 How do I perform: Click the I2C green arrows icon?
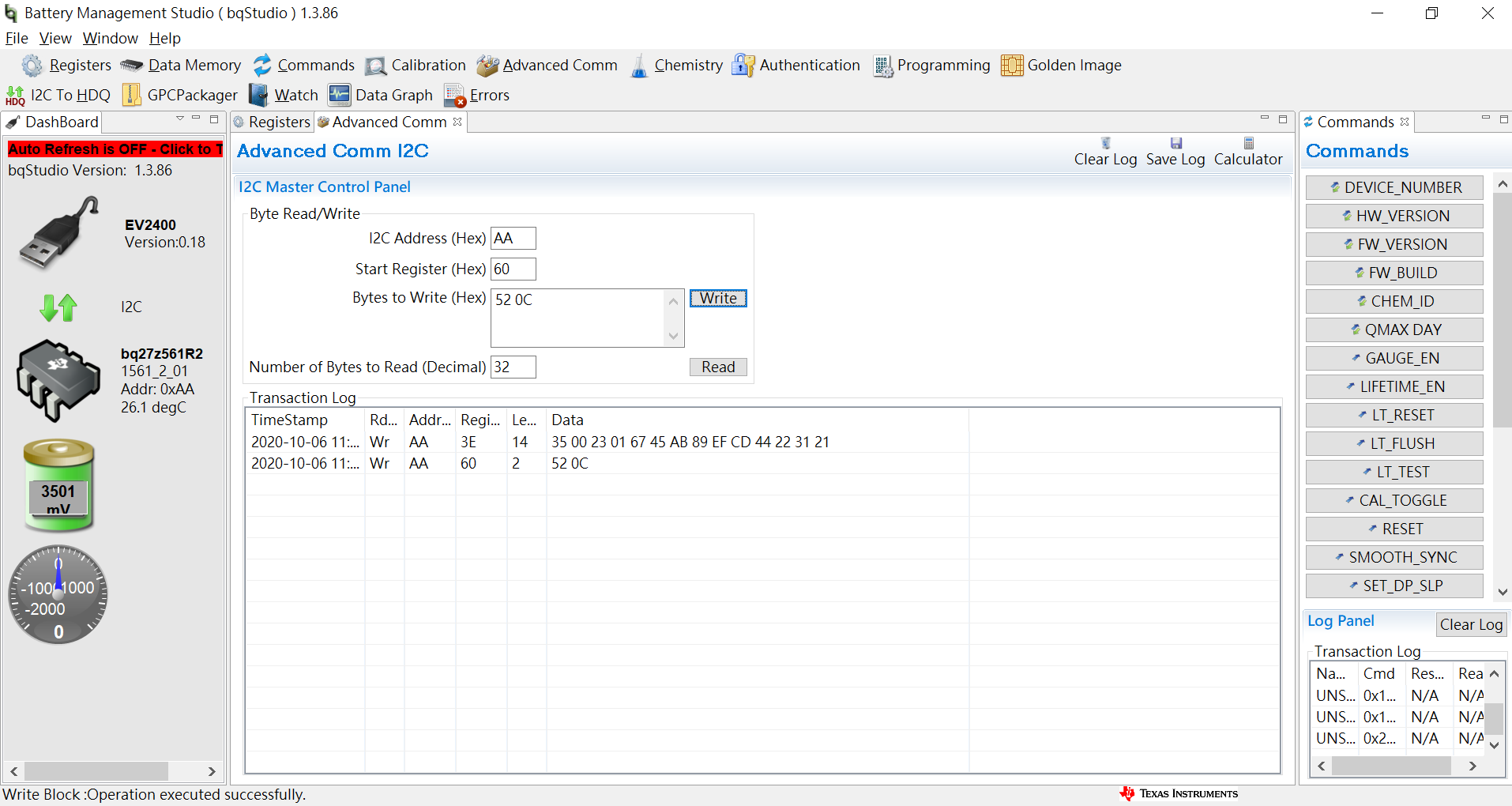[x=58, y=307]
